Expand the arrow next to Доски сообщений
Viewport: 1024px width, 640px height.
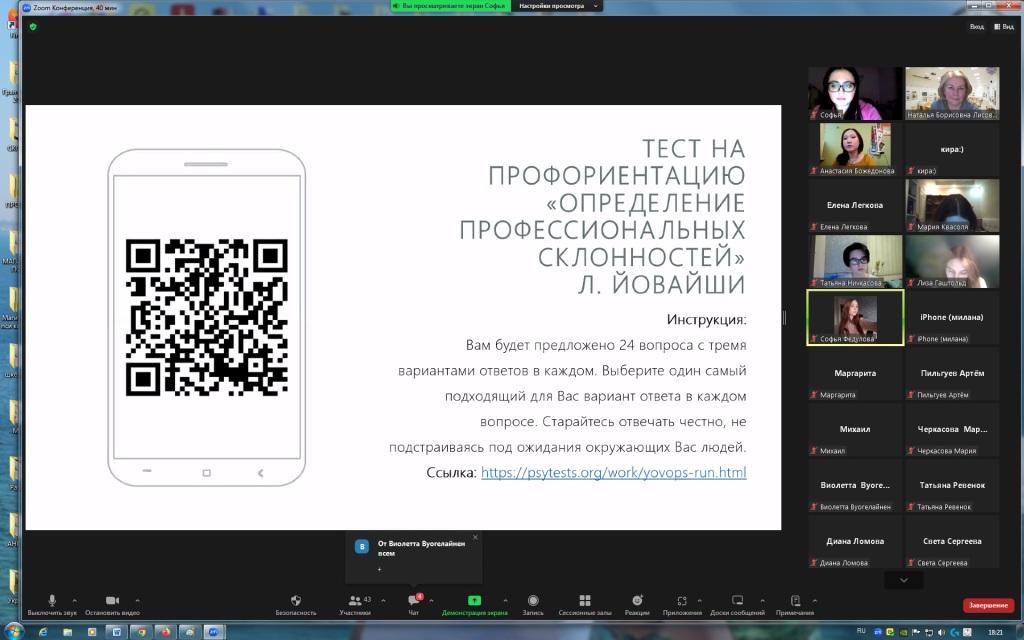[x=762, y=600]
